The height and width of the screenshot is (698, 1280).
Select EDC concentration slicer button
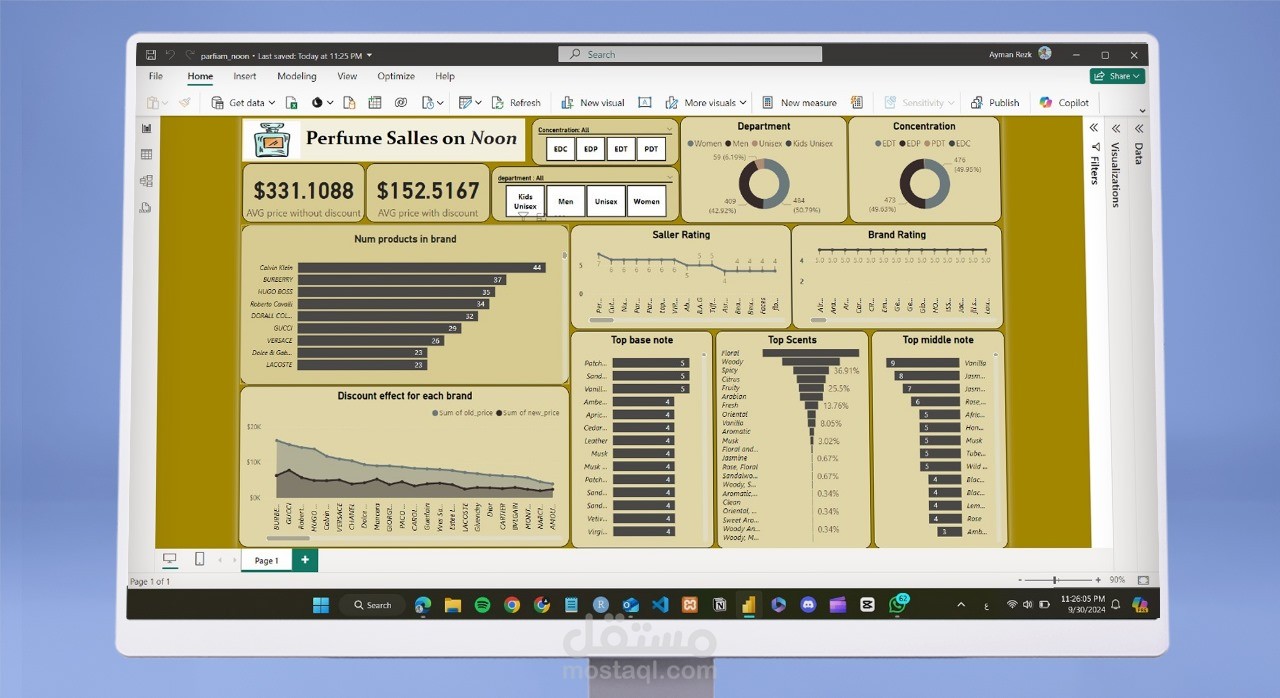560,149
